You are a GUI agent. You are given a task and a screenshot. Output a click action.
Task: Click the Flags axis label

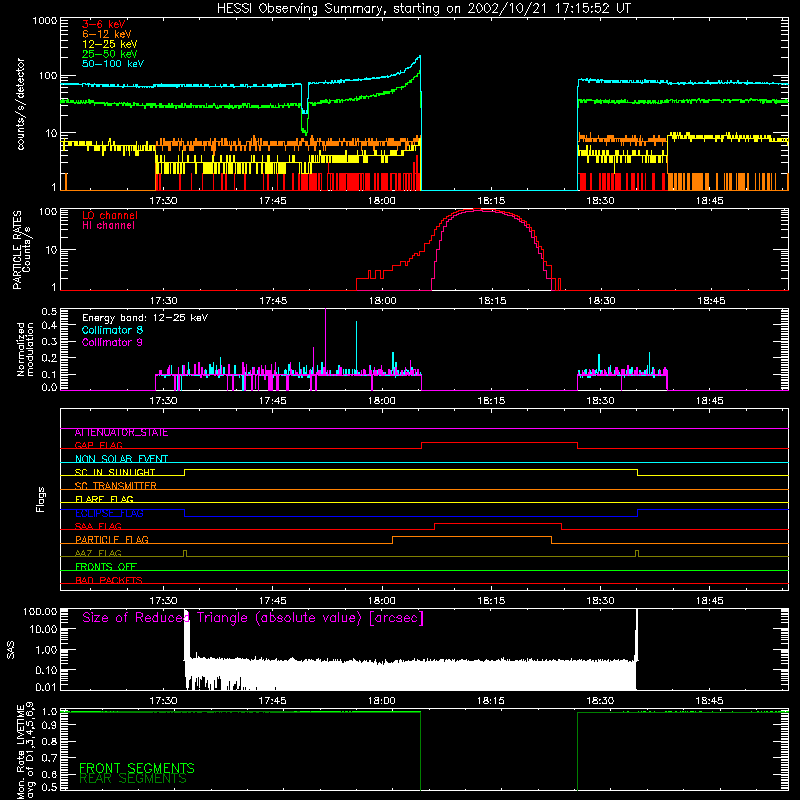(41, 499)
